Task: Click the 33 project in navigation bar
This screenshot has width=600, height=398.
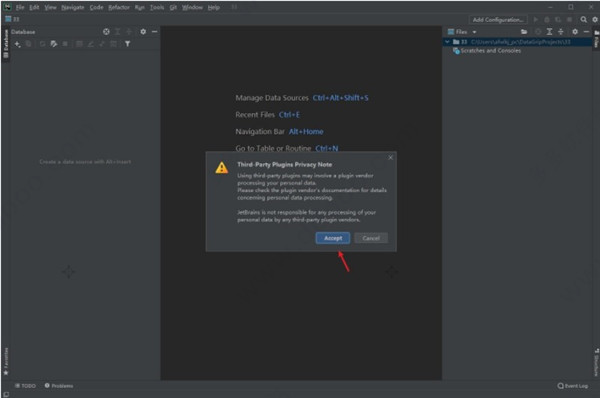Action: pos(12,19)
